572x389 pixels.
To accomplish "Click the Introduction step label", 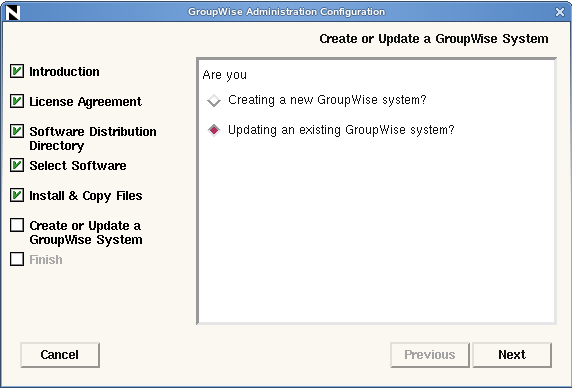I will (64, 72).
